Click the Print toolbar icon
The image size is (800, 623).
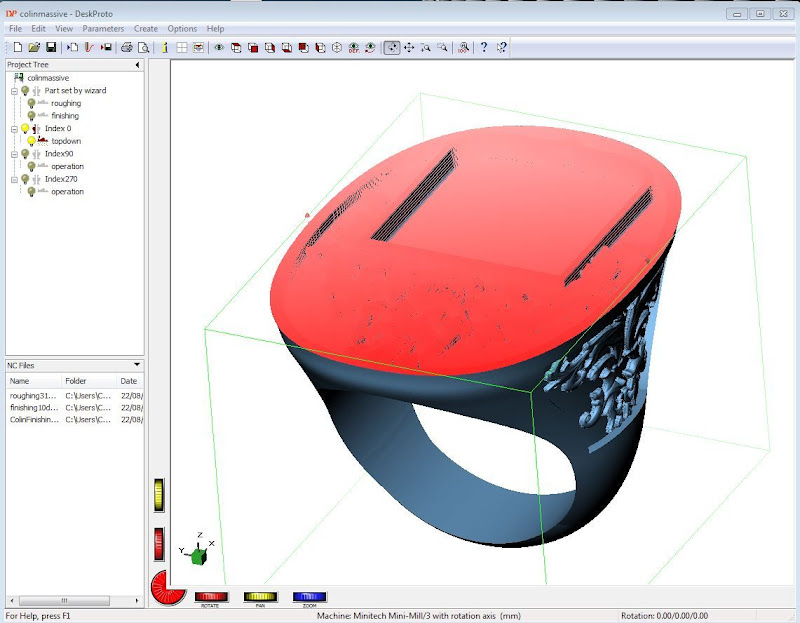tap(127, 47)
